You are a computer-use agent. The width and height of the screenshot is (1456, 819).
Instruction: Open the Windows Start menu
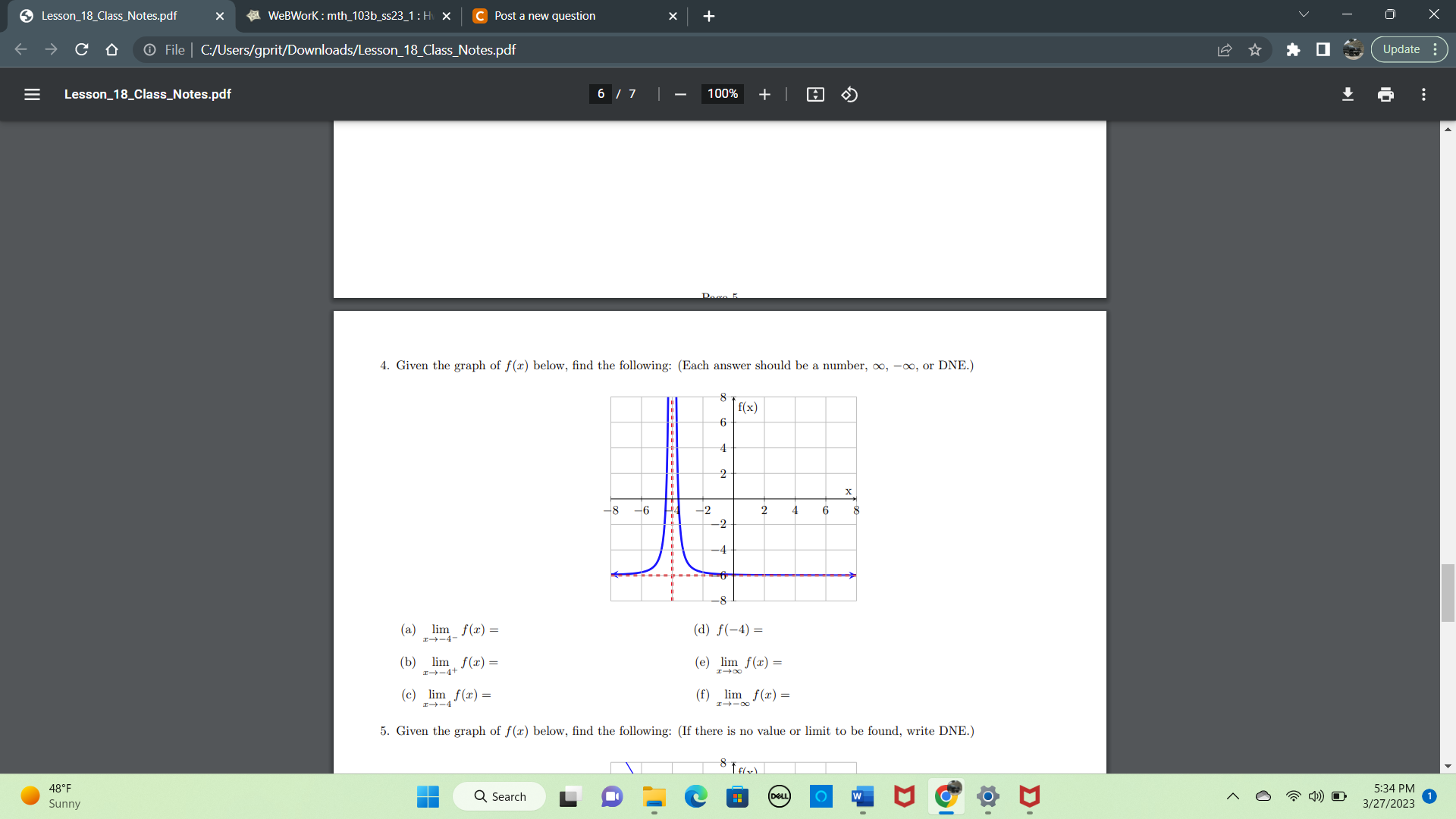[428, 796]
